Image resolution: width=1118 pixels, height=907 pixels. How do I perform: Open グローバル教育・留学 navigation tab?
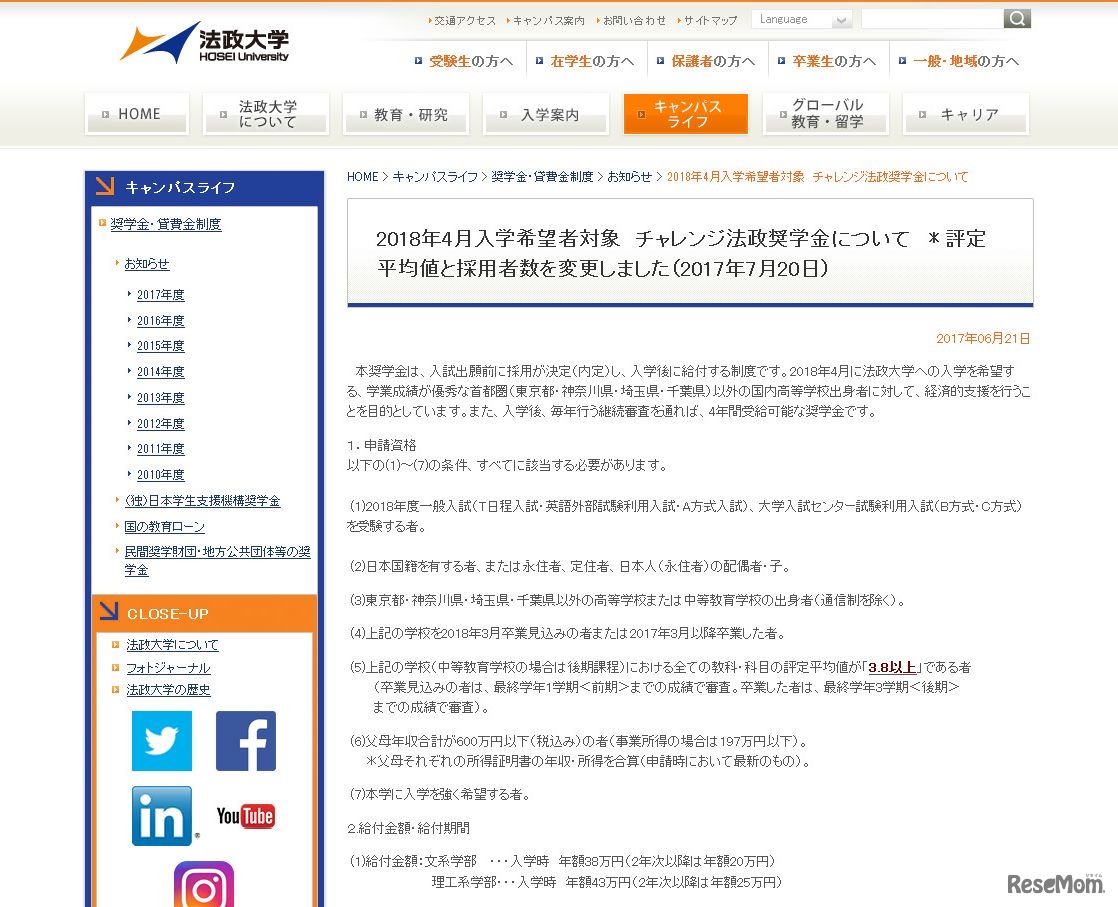(x=826, y=113)
